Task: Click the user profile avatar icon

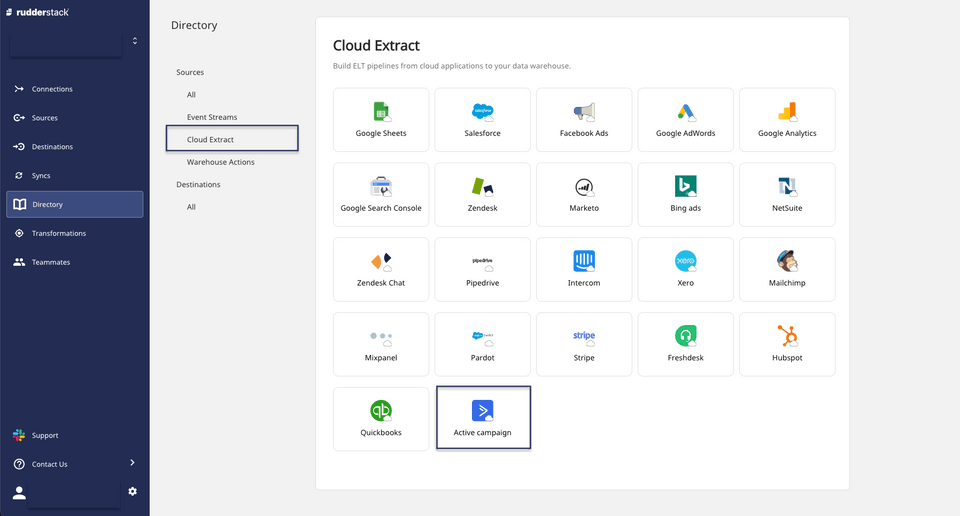Action: [18, 492]
